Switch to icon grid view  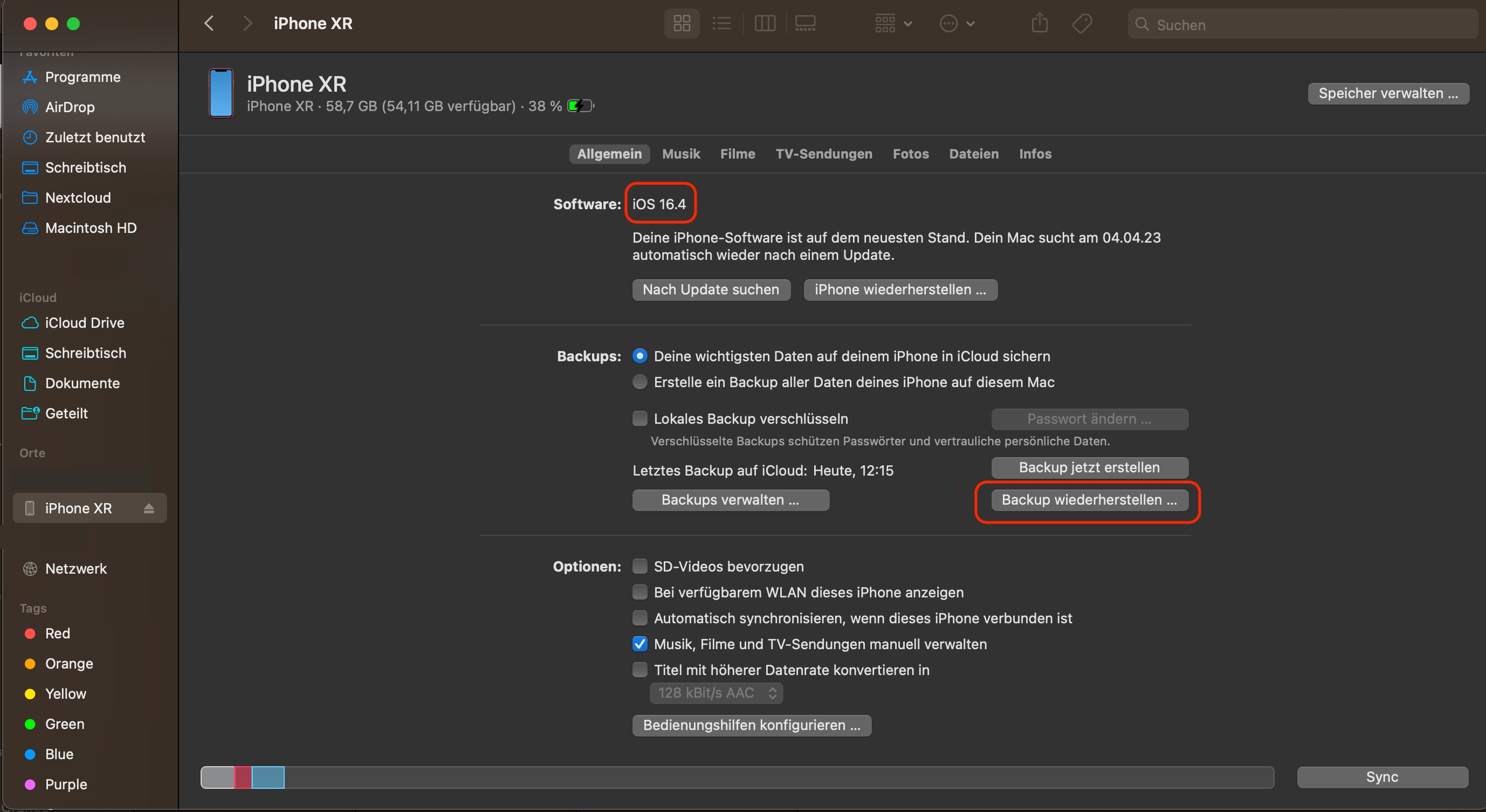[682, 24]
